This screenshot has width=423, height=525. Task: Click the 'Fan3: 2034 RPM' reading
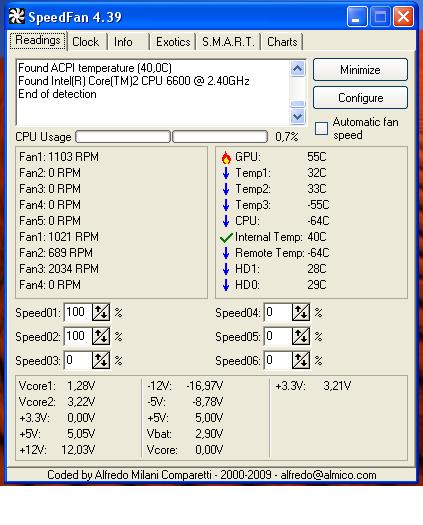click(x=59, y=269)
